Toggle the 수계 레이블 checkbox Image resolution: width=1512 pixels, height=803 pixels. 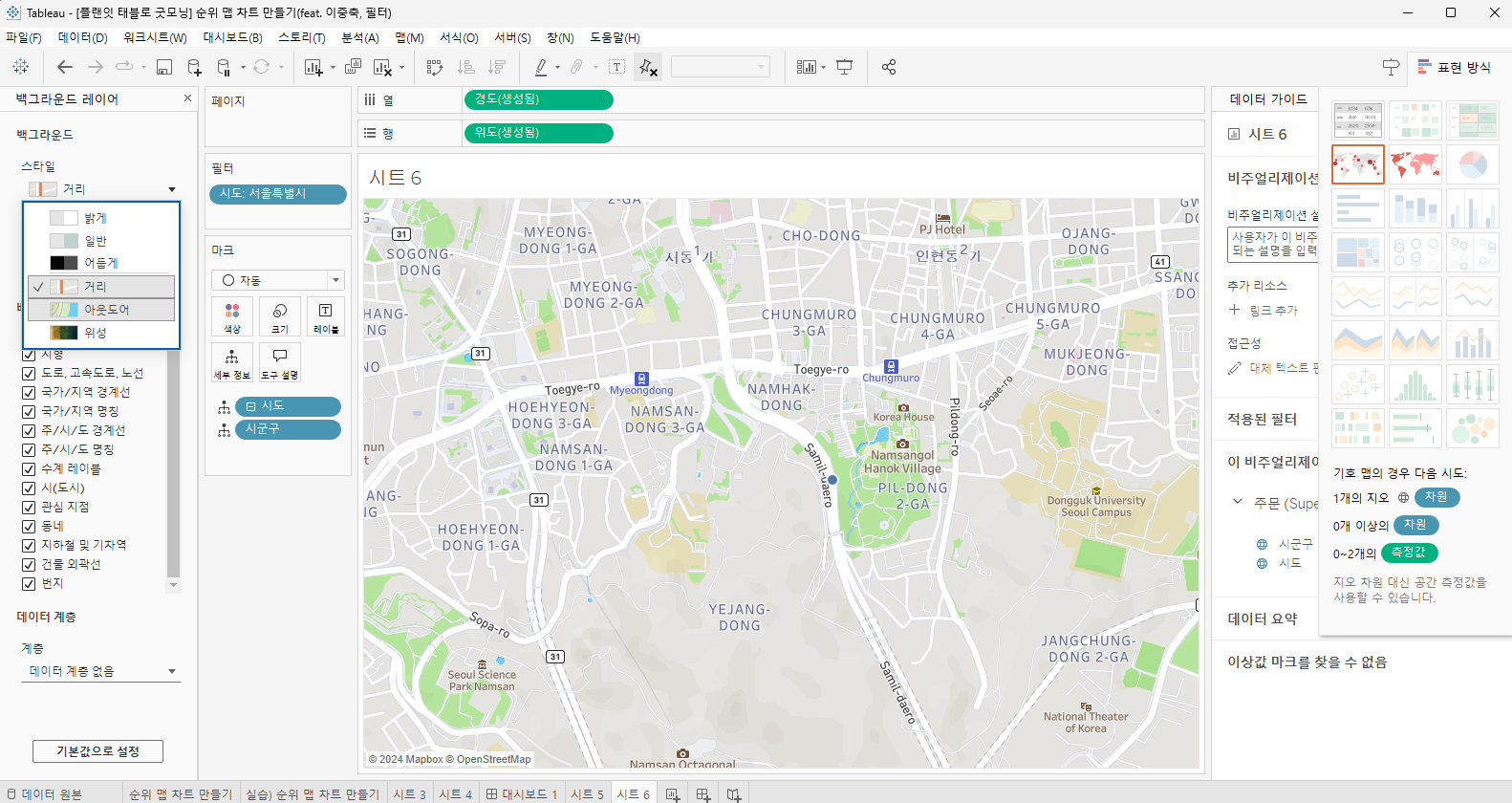[29, 468]
